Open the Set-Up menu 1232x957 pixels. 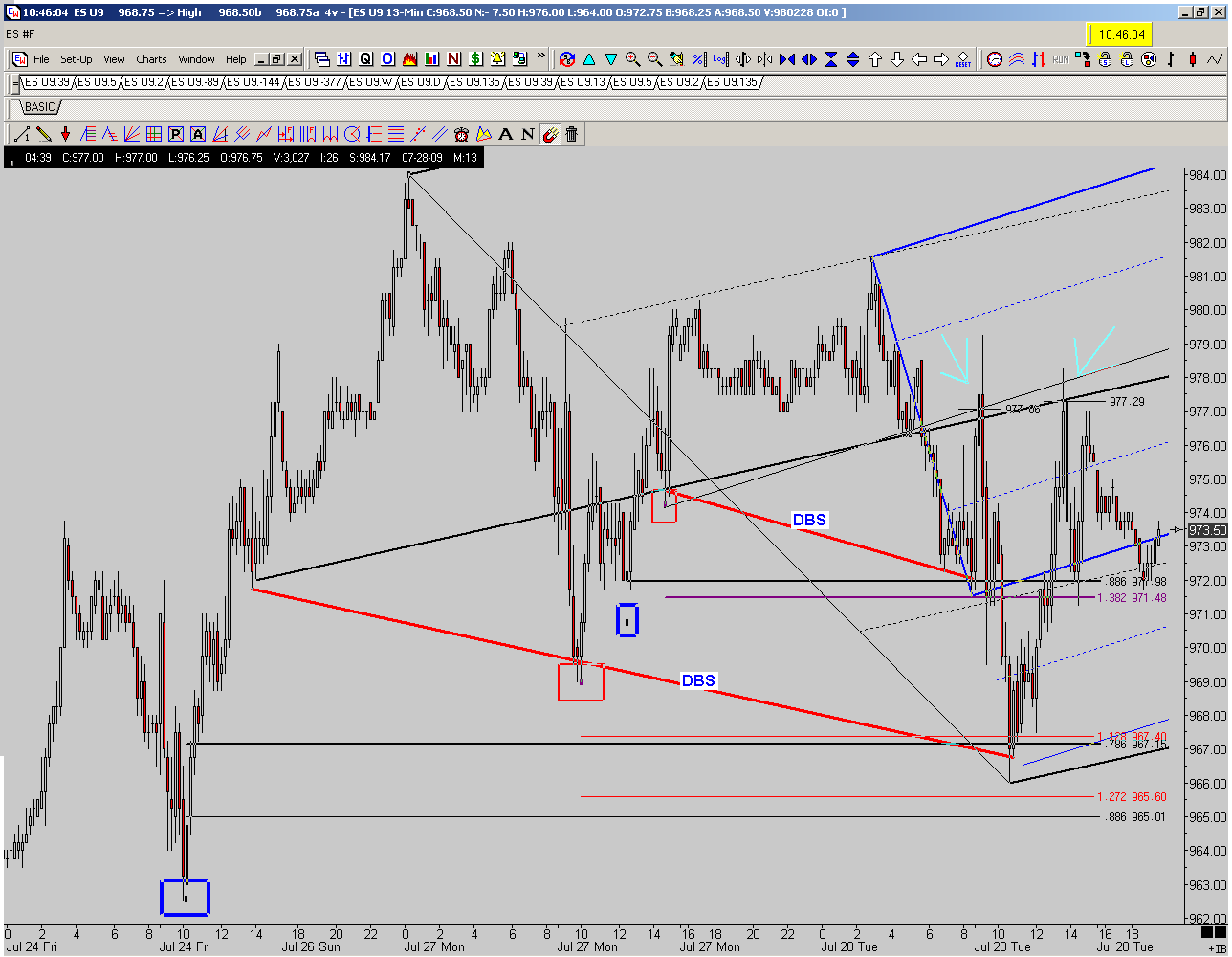pyautogui.click(x=77, y=59)
